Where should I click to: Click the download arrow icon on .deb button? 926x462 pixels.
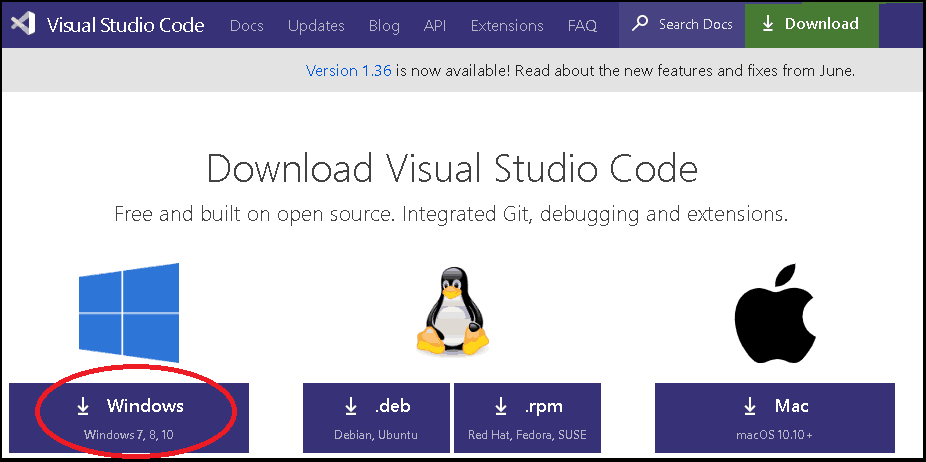[x=351, y=406]
